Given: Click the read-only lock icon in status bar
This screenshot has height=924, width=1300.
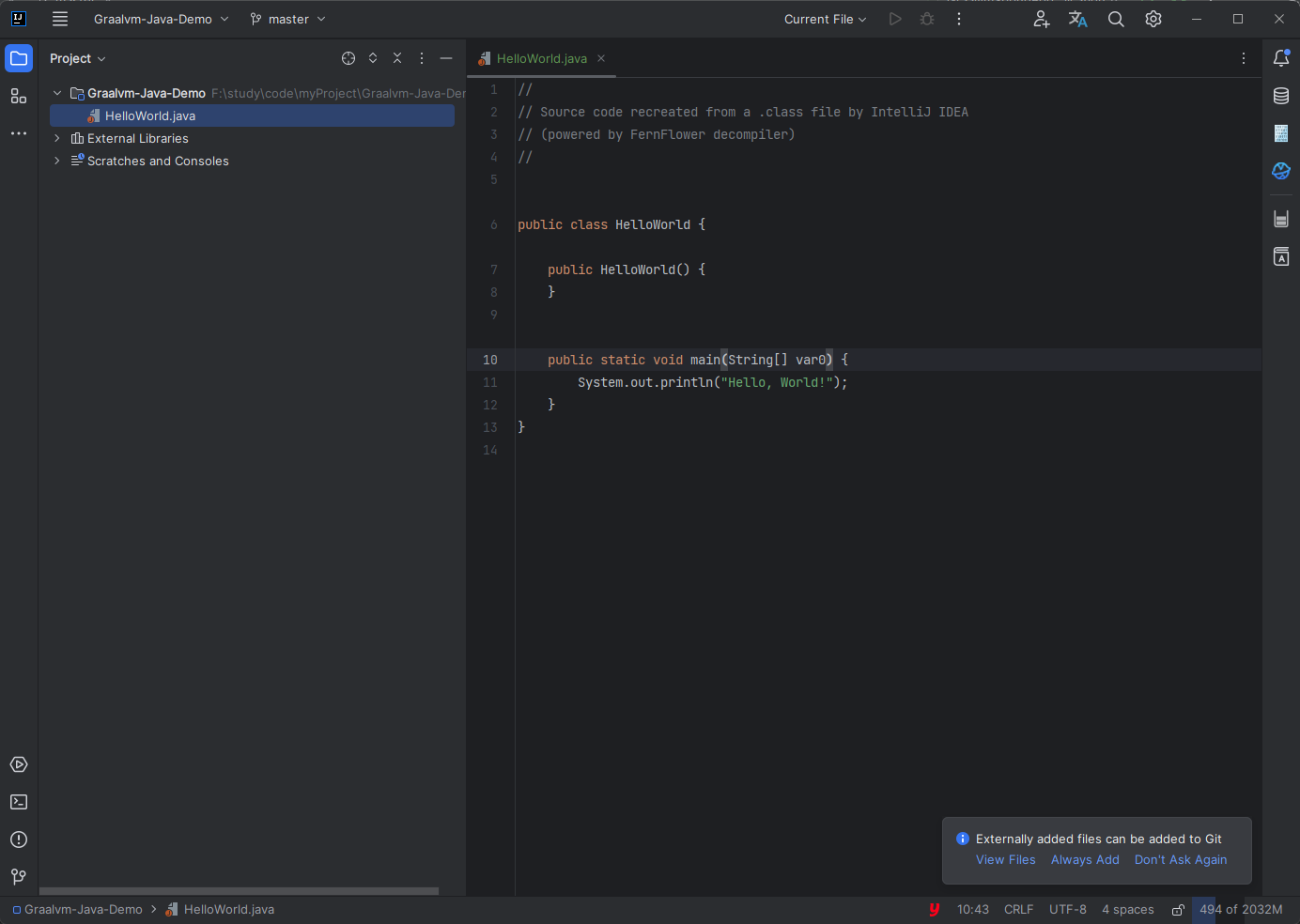Looking at the screenshot, I should click(1178, 910).
